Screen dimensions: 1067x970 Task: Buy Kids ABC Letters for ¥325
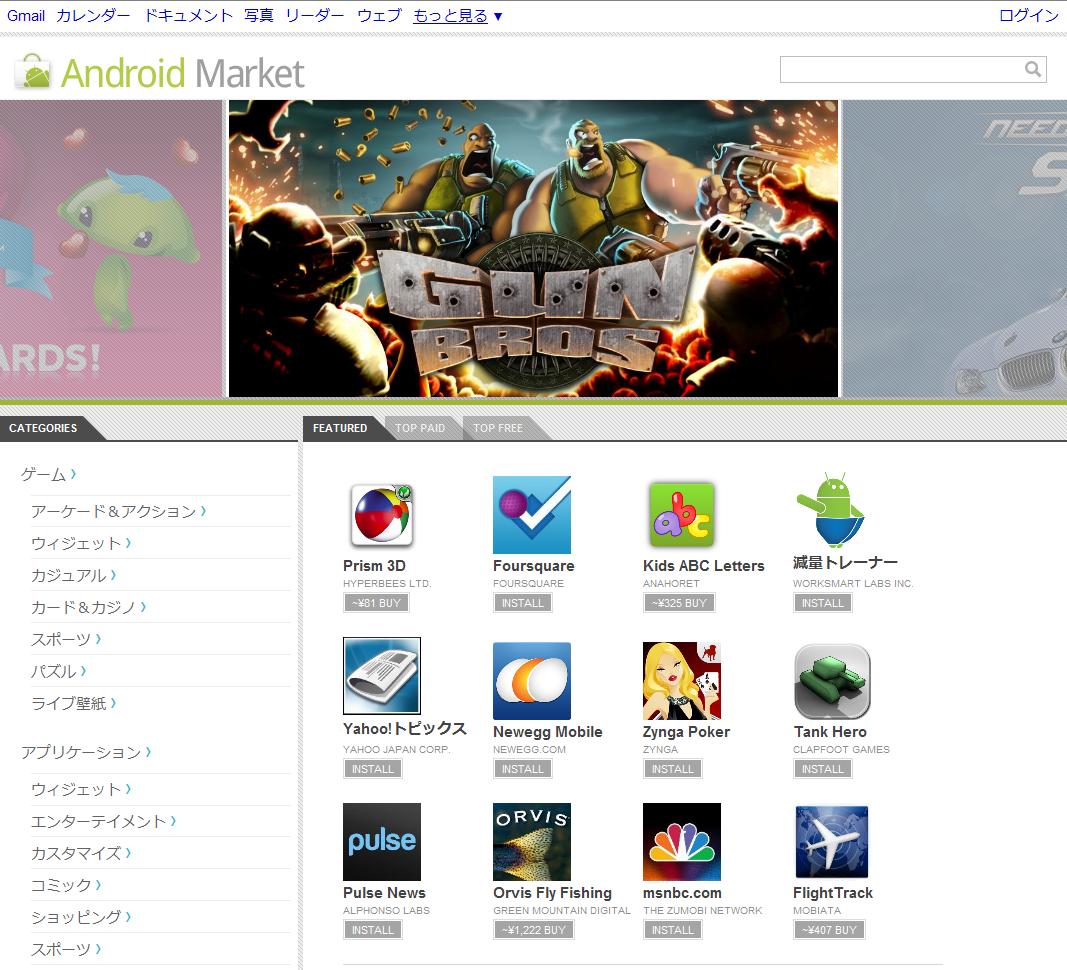(x=679, y=602)
